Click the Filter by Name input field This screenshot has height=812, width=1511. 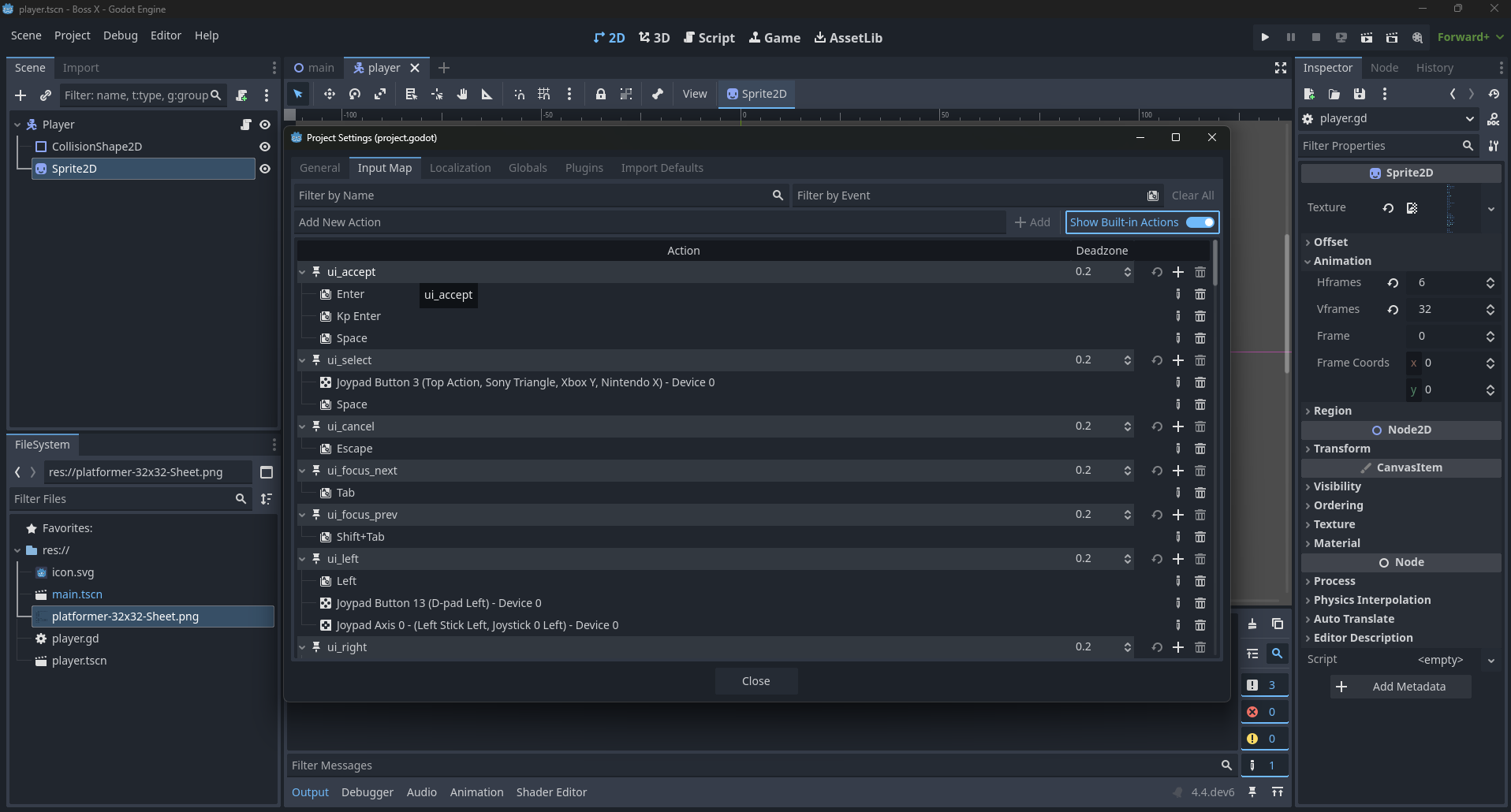pos(541,196)
